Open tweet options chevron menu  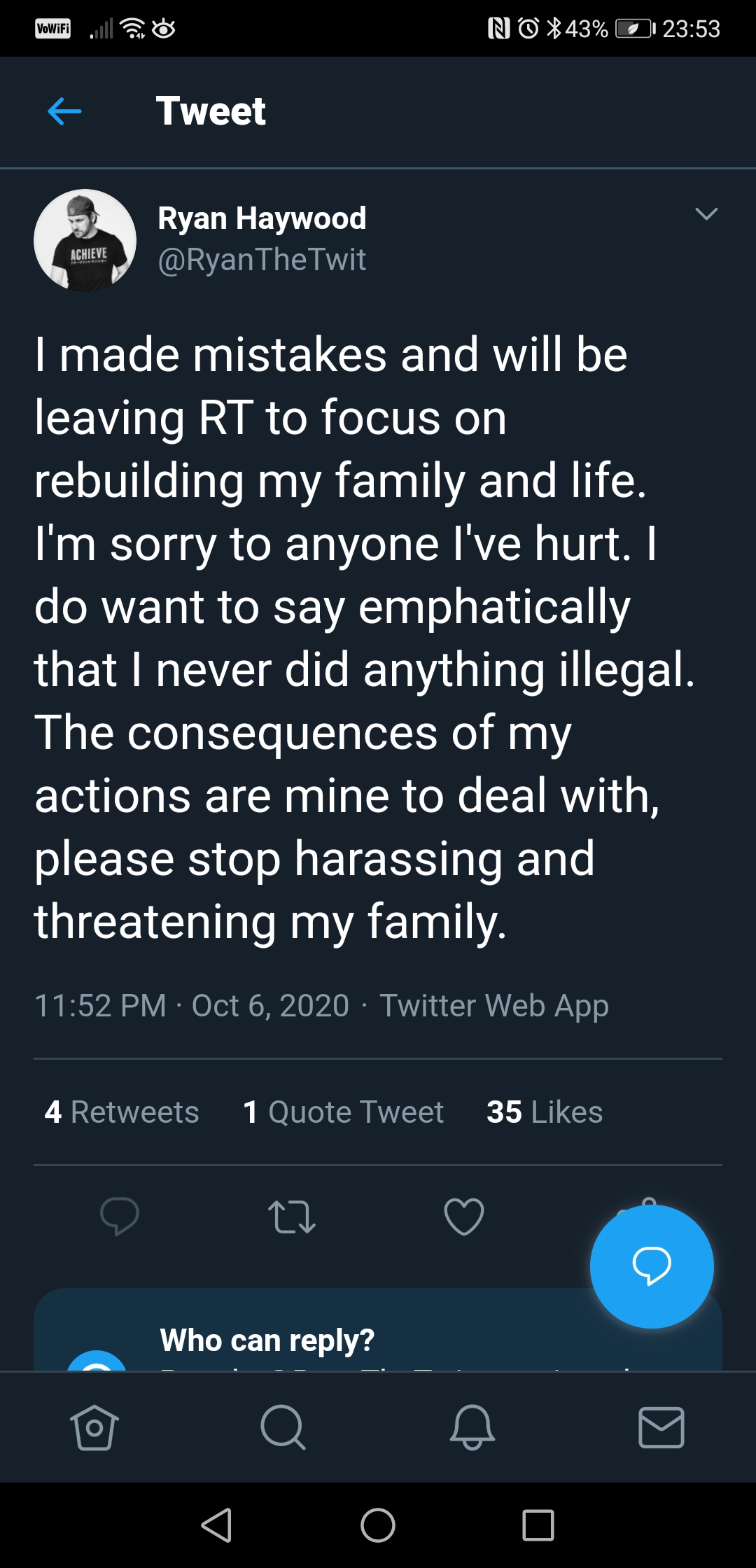click(706, 214)
